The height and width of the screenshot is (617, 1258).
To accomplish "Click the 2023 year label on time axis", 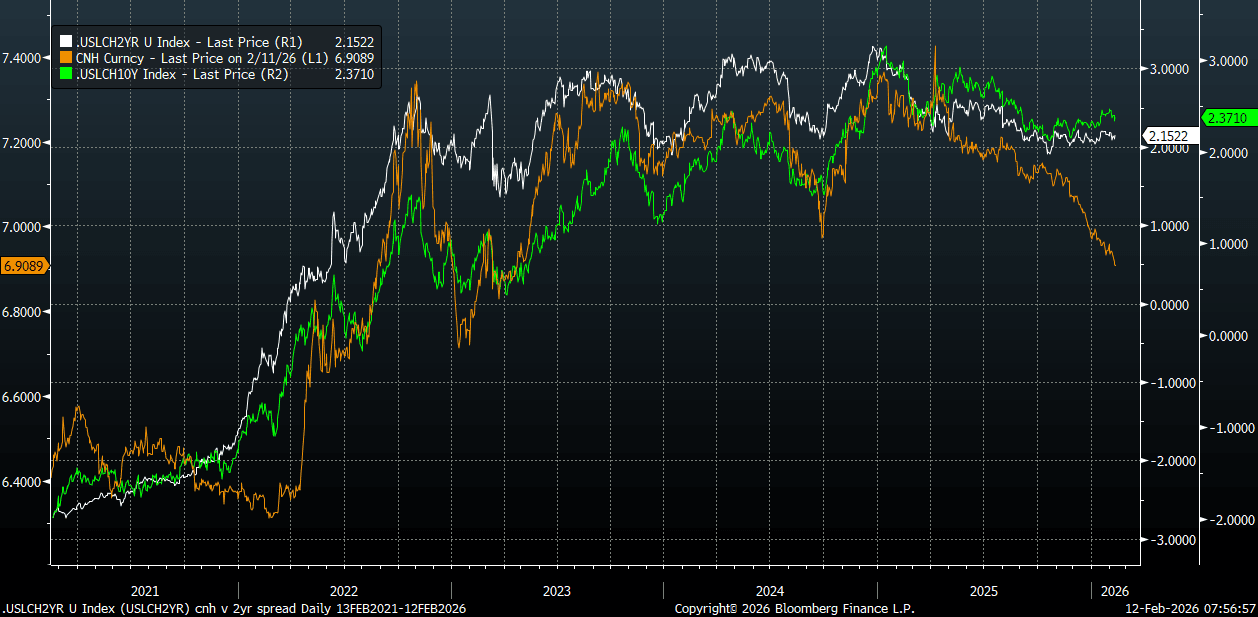I will (557, 590).
